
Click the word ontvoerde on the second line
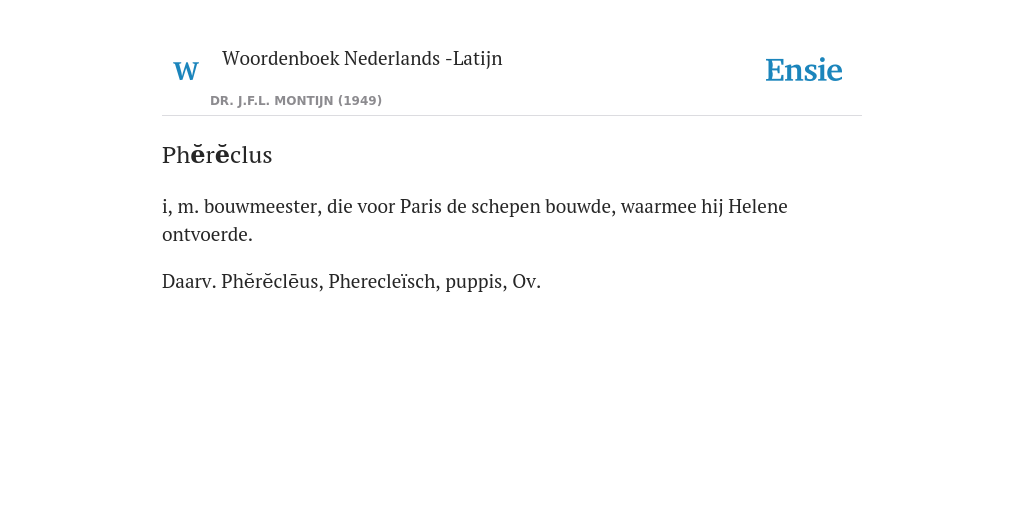[207, 234]
